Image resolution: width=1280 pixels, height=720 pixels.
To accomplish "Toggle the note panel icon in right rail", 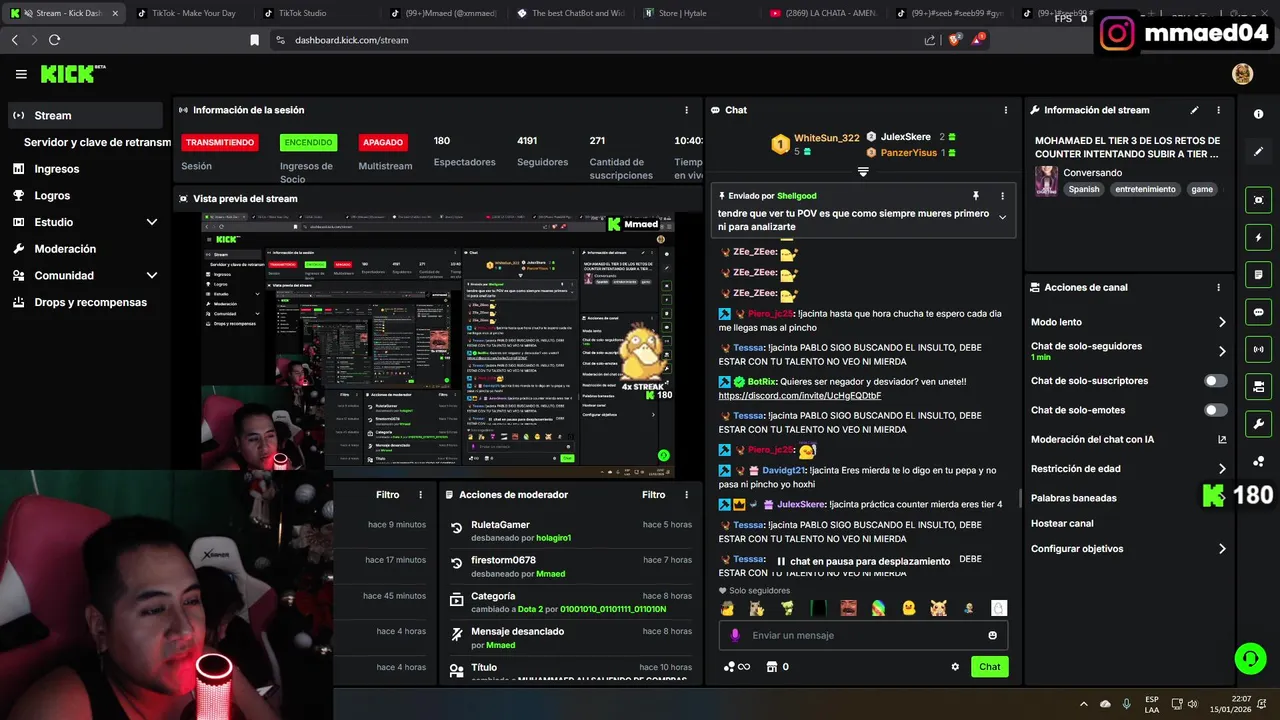I will tap(1258, 274).
